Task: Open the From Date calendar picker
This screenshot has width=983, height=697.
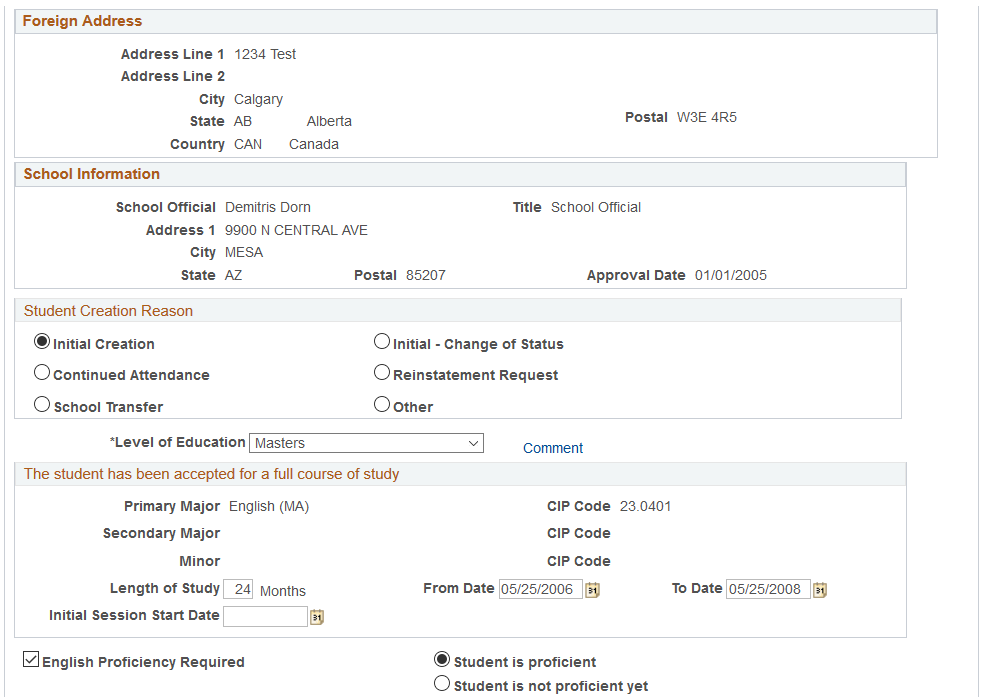Action: pyautogui.click(x=592, y=590)
